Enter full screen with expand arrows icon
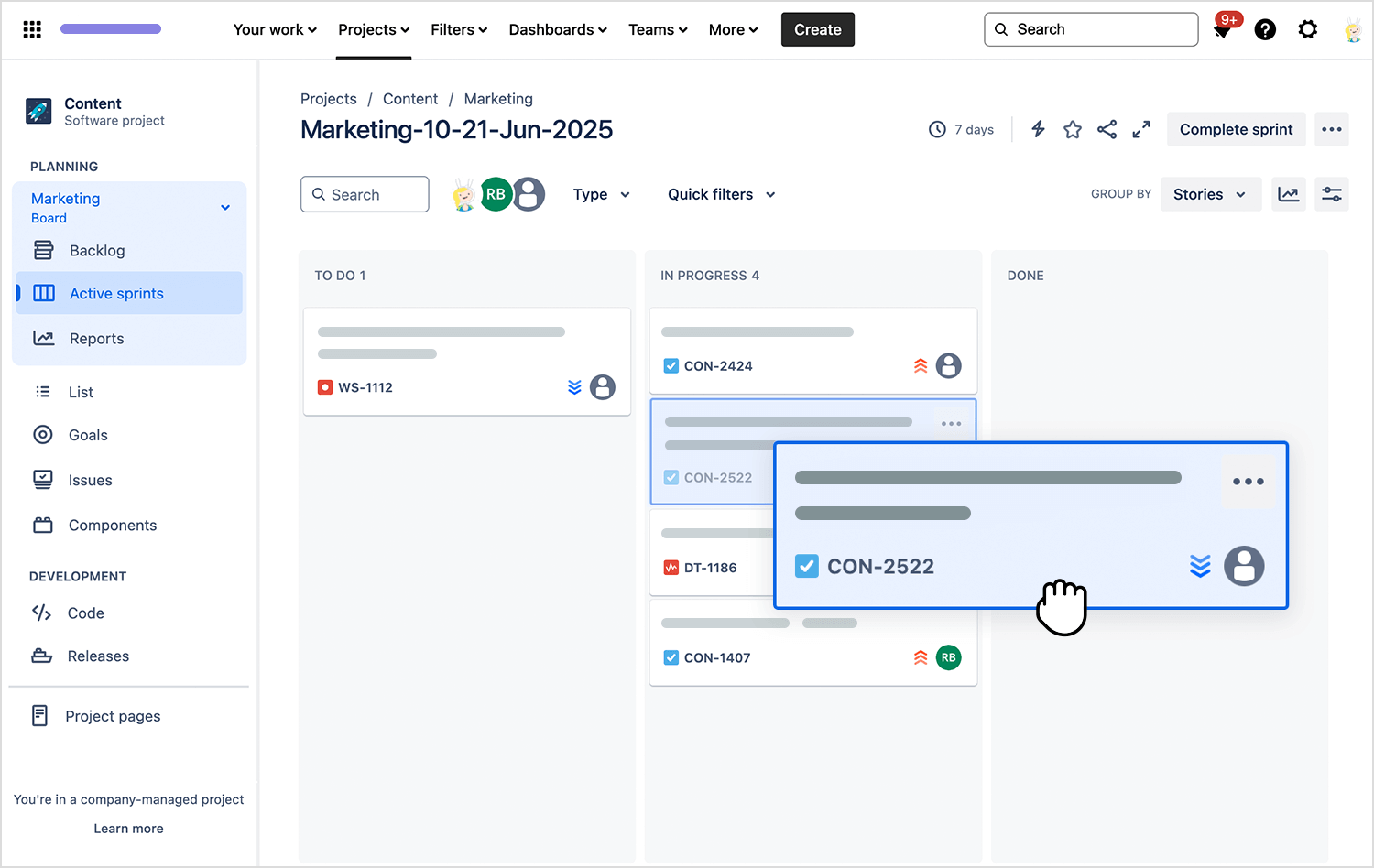1374x868 pixels. click(x=1141, y=129)
